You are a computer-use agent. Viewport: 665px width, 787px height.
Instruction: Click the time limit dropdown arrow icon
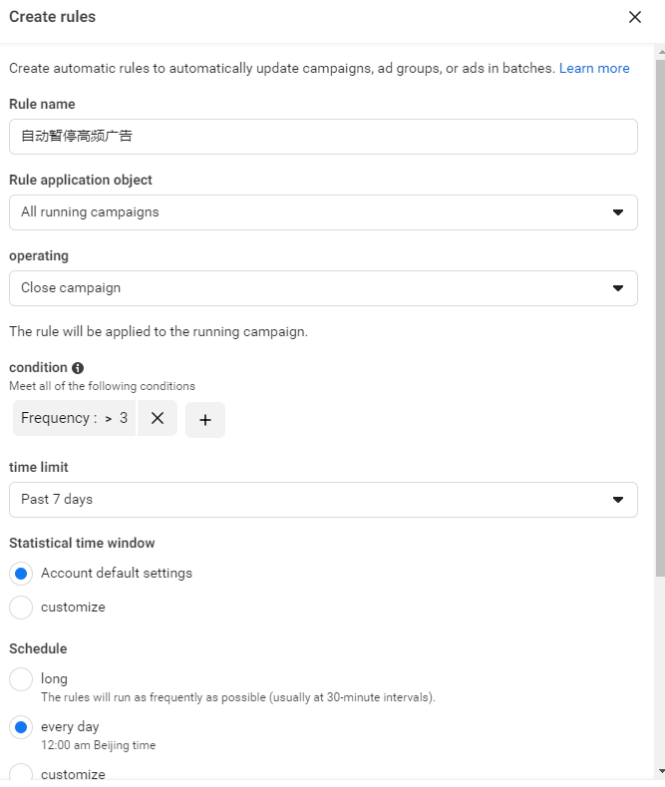point(618,499)
